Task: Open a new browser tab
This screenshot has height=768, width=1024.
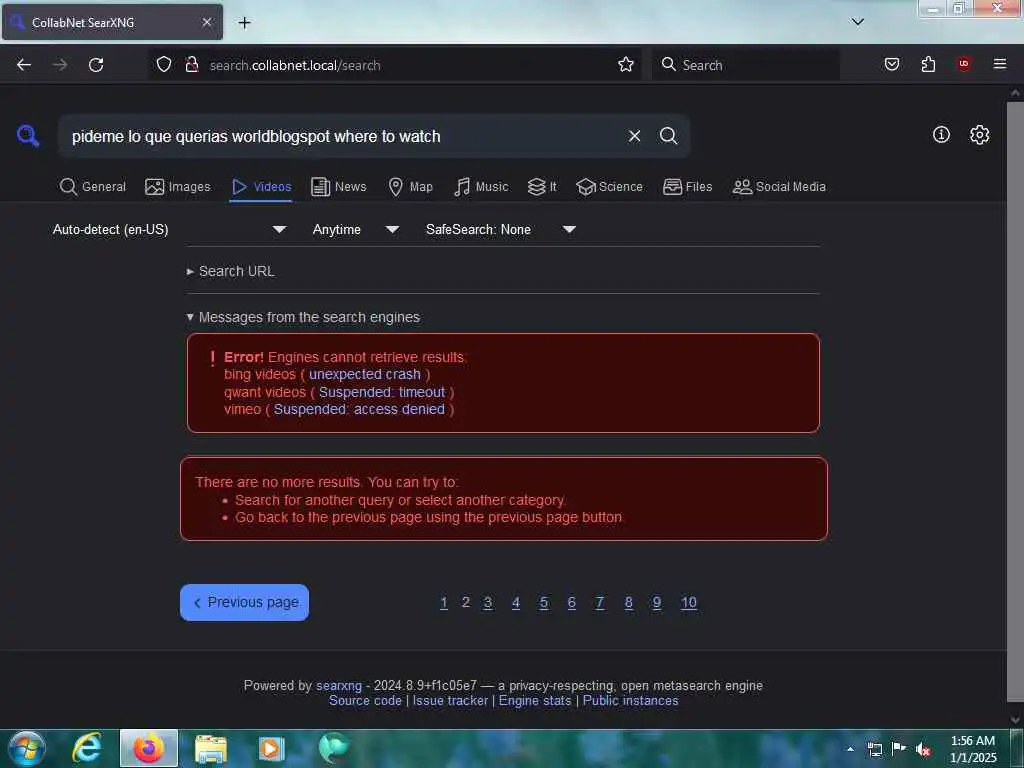Action: pyautogui.click(x=244, y=23)
